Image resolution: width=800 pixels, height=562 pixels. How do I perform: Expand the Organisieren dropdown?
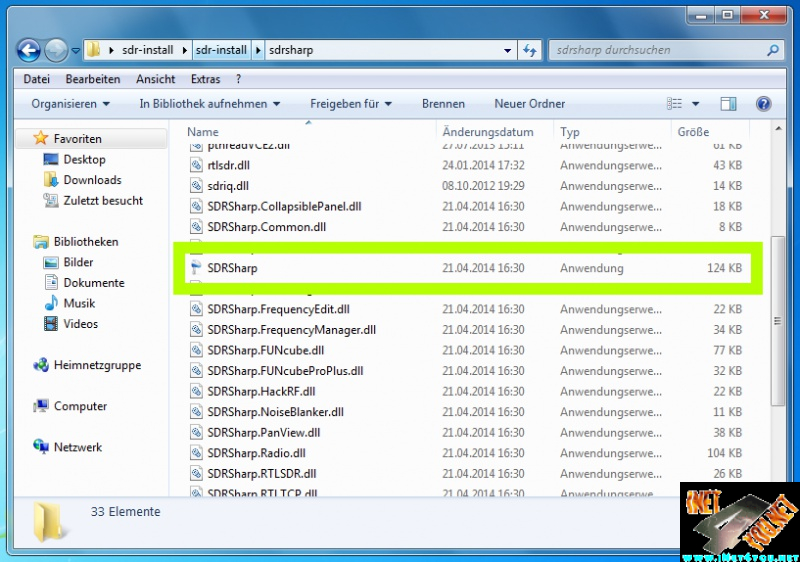point(70,104)
